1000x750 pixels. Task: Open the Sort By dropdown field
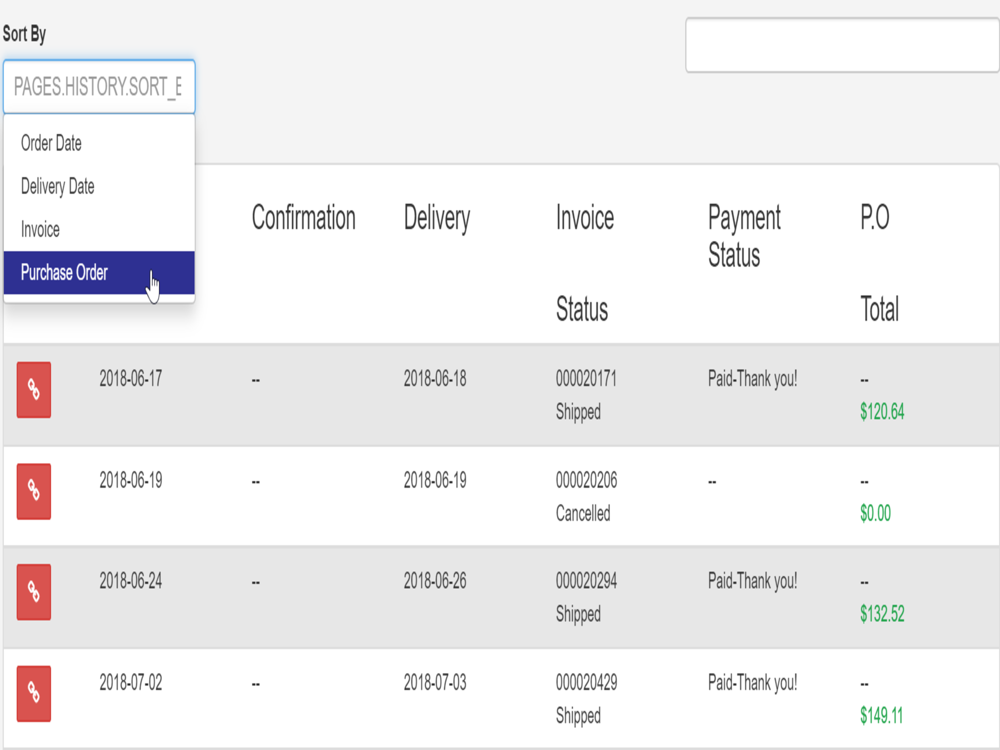[99, 87]
